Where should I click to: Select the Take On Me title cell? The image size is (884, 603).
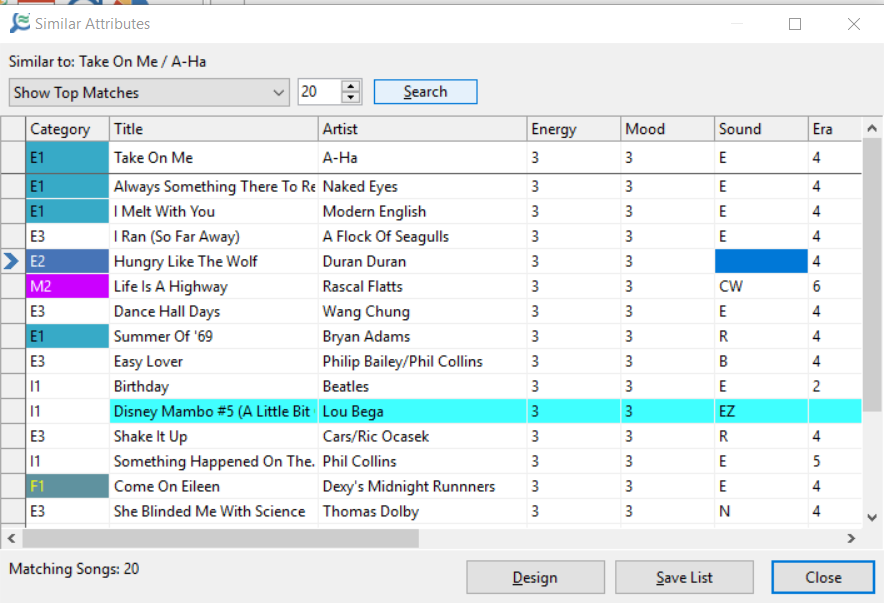[214, 158]
